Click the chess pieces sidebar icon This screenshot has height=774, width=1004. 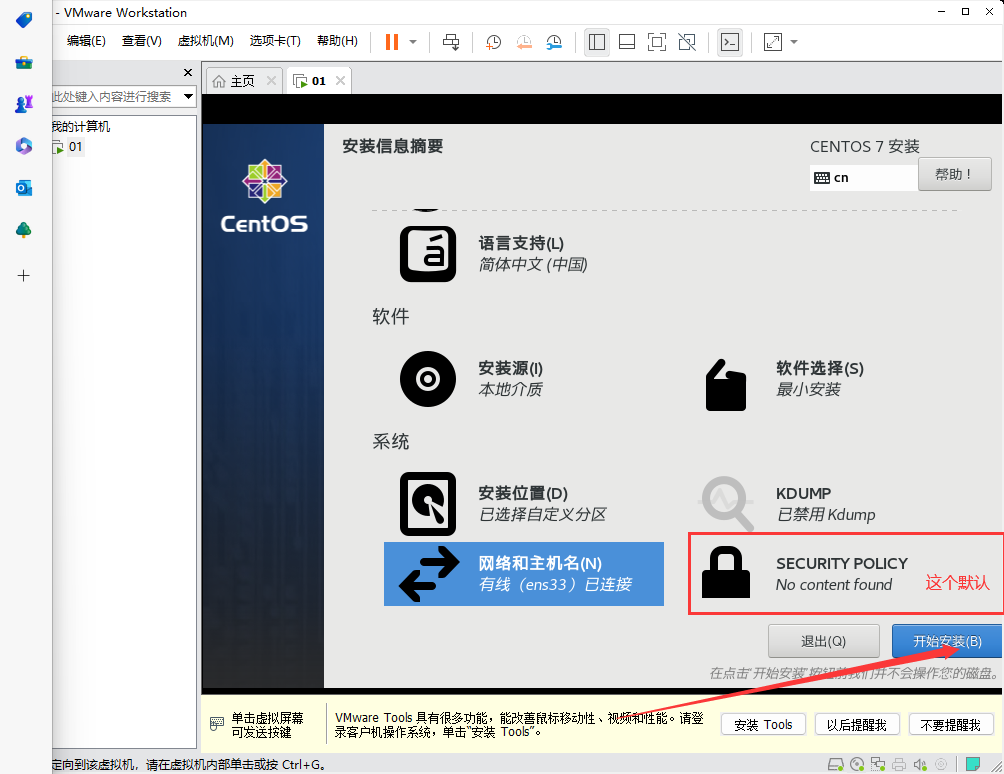(x=24, y=104)
